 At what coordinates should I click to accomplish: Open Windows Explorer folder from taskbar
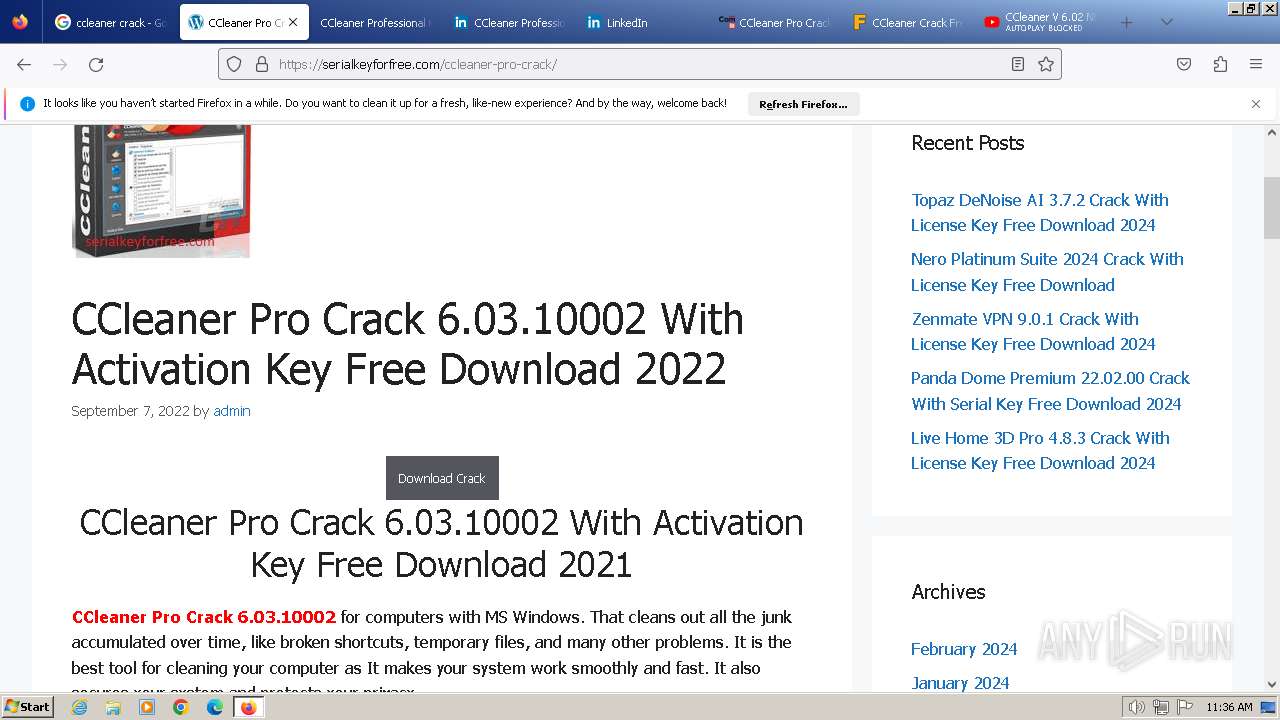tap(113, 707)
